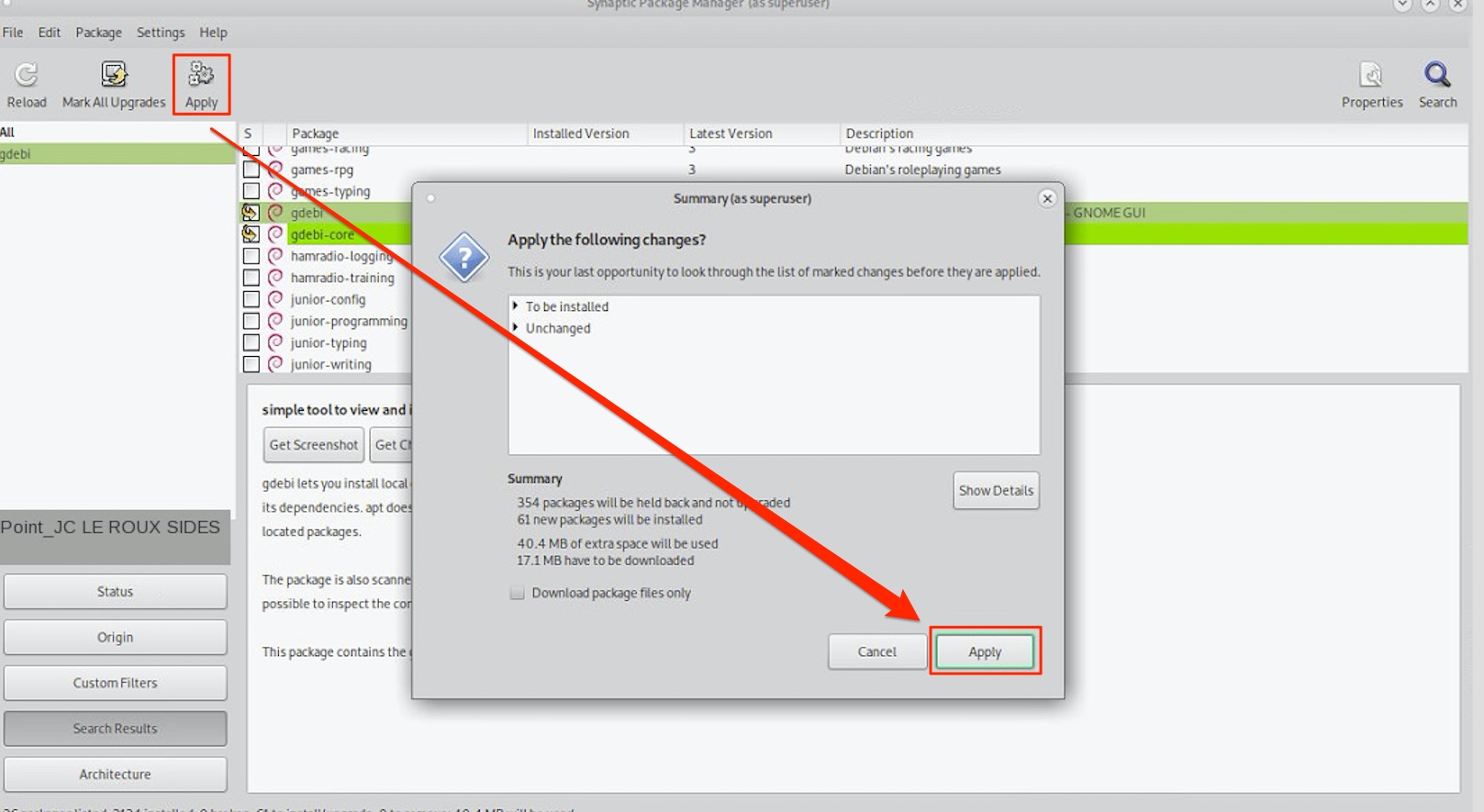Screen dimensions: 1484x812
Task: Expand the Unchanged tree entry
Action: click(516, 328)
